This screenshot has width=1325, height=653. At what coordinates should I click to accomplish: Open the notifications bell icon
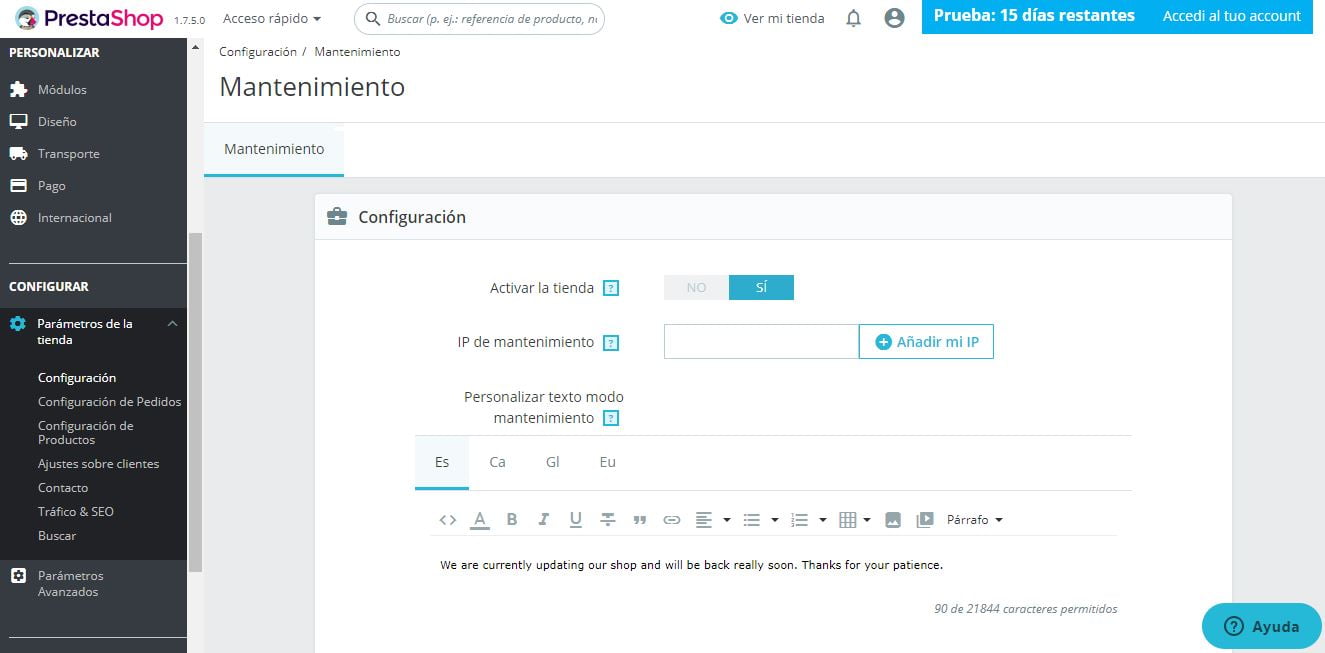coord(852,18)
